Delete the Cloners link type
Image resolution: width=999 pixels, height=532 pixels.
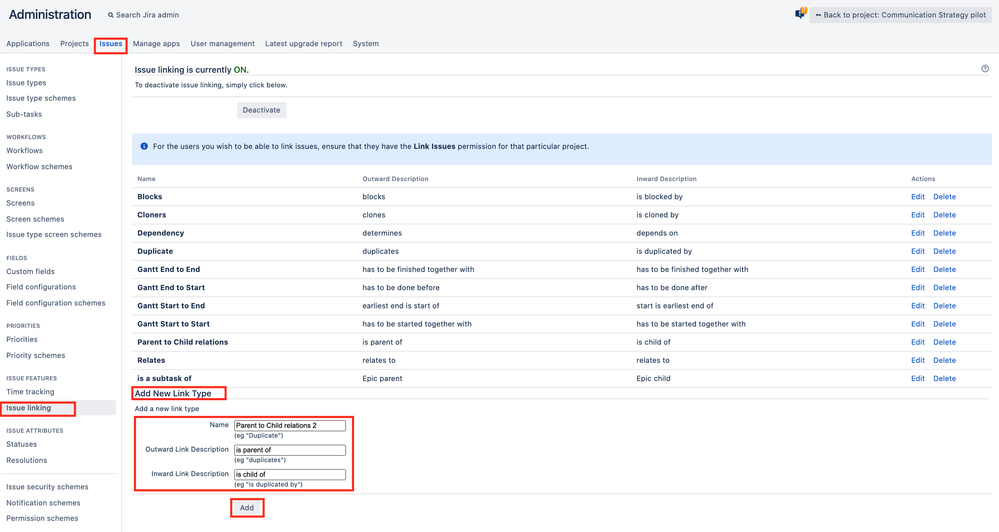[944, 215]
